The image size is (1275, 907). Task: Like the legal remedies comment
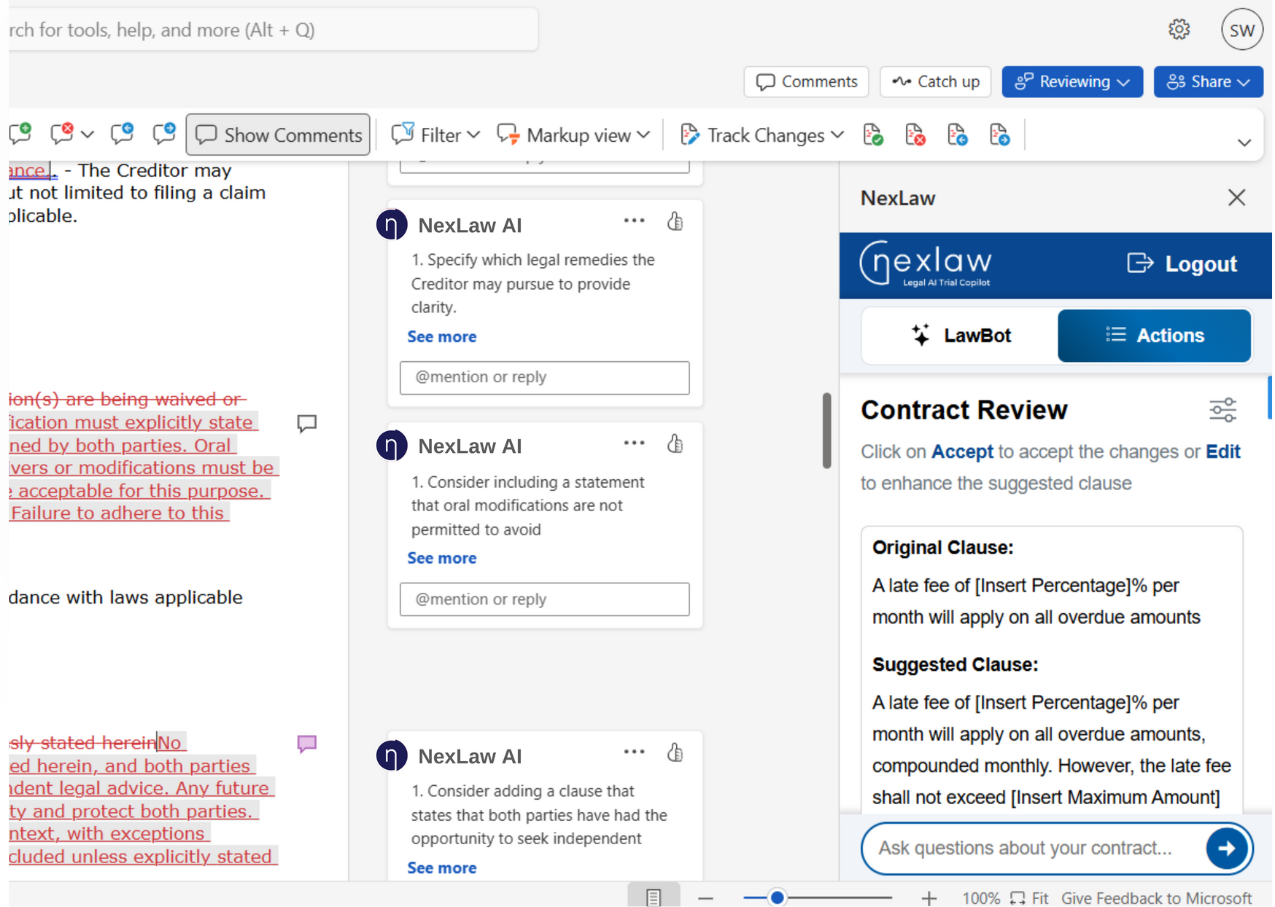coord(675,221)
